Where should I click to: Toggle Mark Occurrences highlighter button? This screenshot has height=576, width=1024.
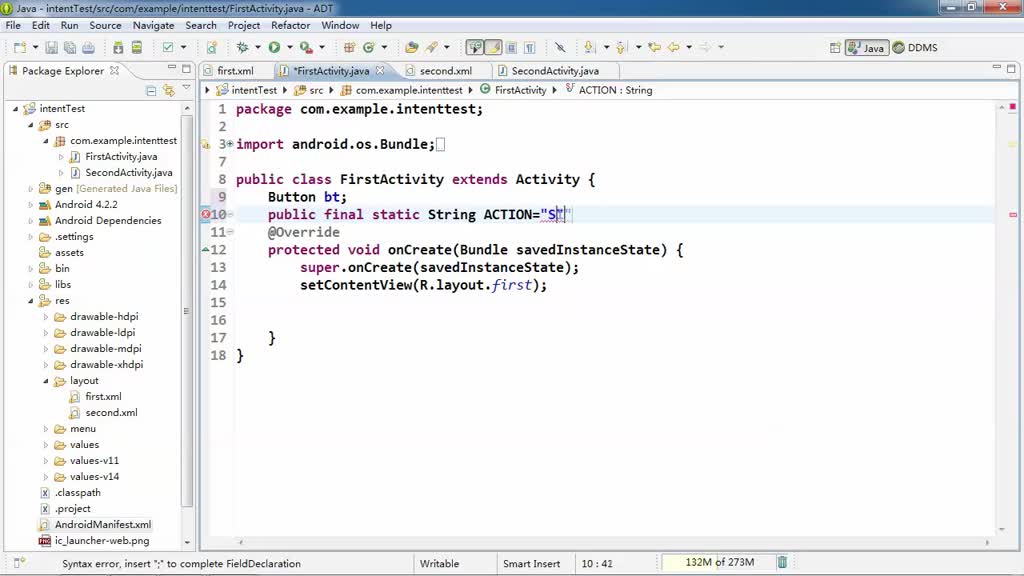click(x=493, y=48)
